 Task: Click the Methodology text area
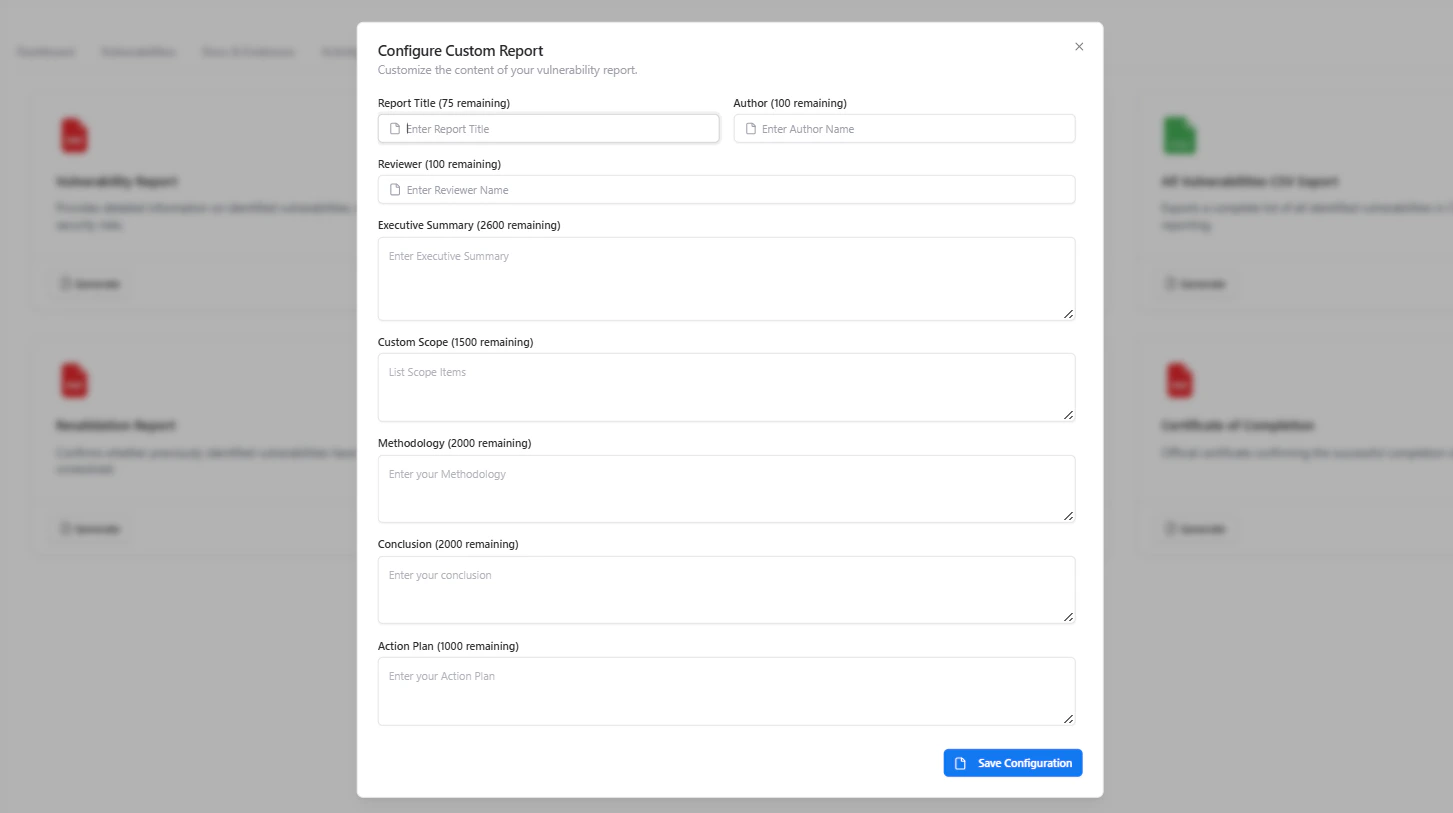[x=726, y=489]
